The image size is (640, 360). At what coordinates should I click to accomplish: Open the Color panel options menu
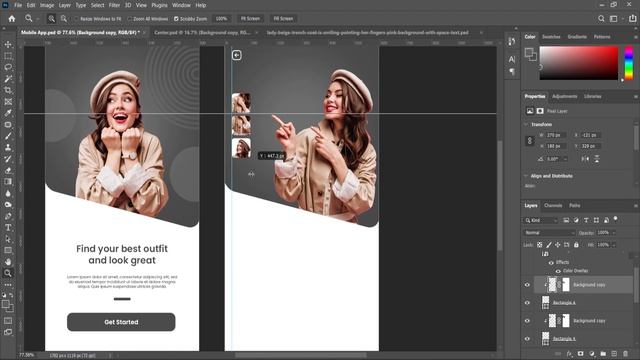point(636,37)
